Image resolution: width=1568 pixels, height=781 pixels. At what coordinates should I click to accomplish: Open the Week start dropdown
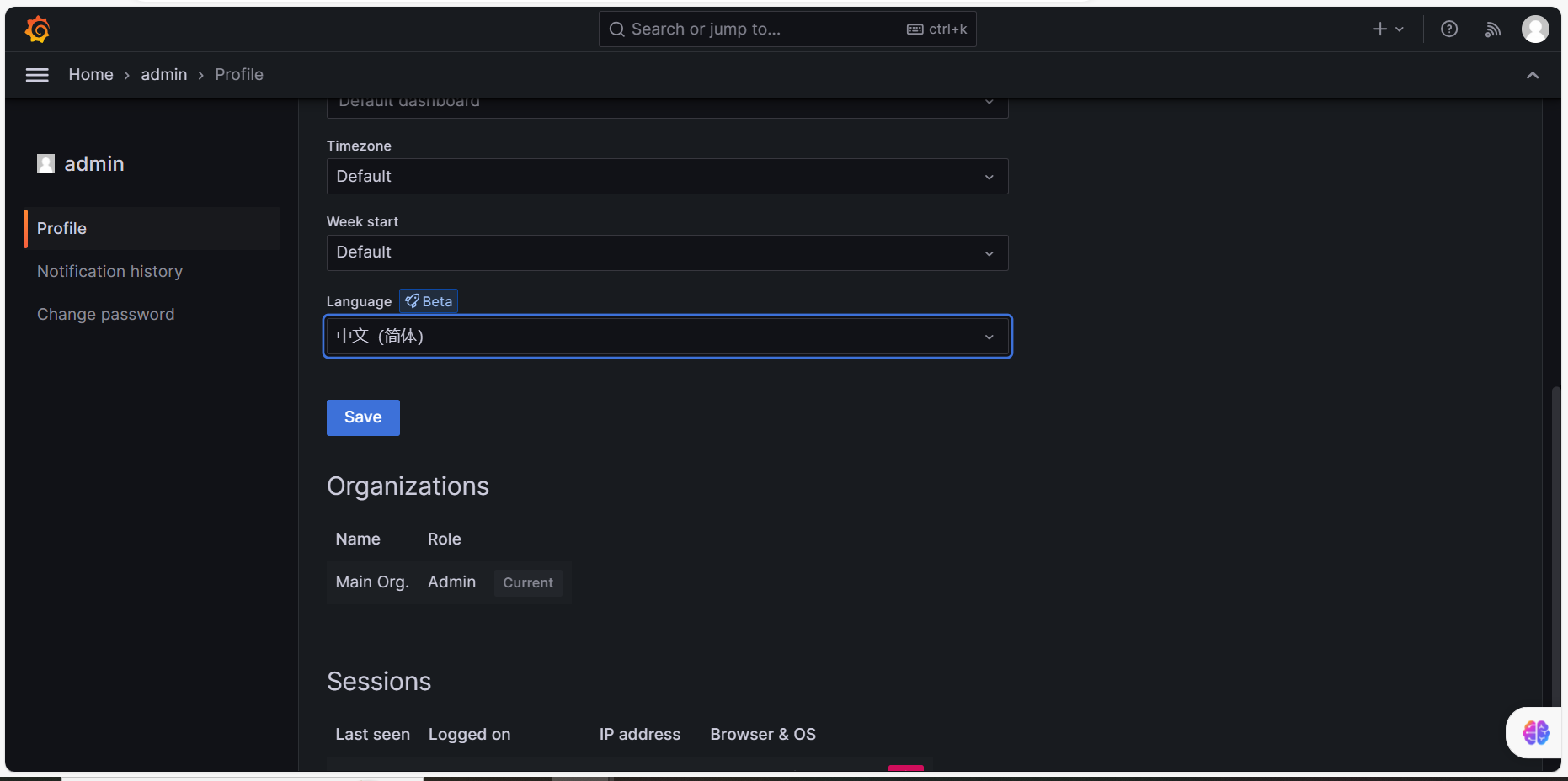point(667,252)
